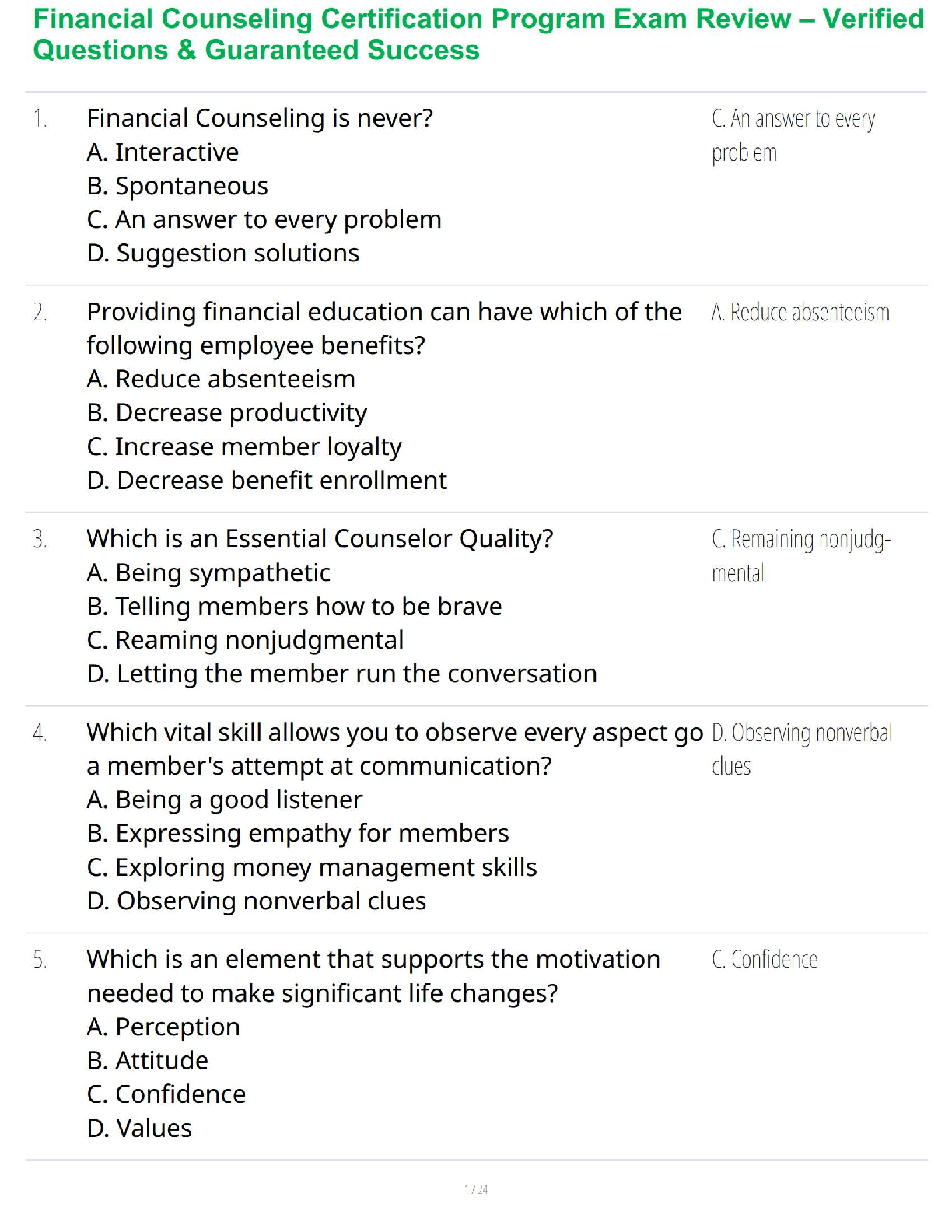The image size is (952, 1232).
Task: Choose A. Being sympathetic option
Action: click(x=208, y=573)
